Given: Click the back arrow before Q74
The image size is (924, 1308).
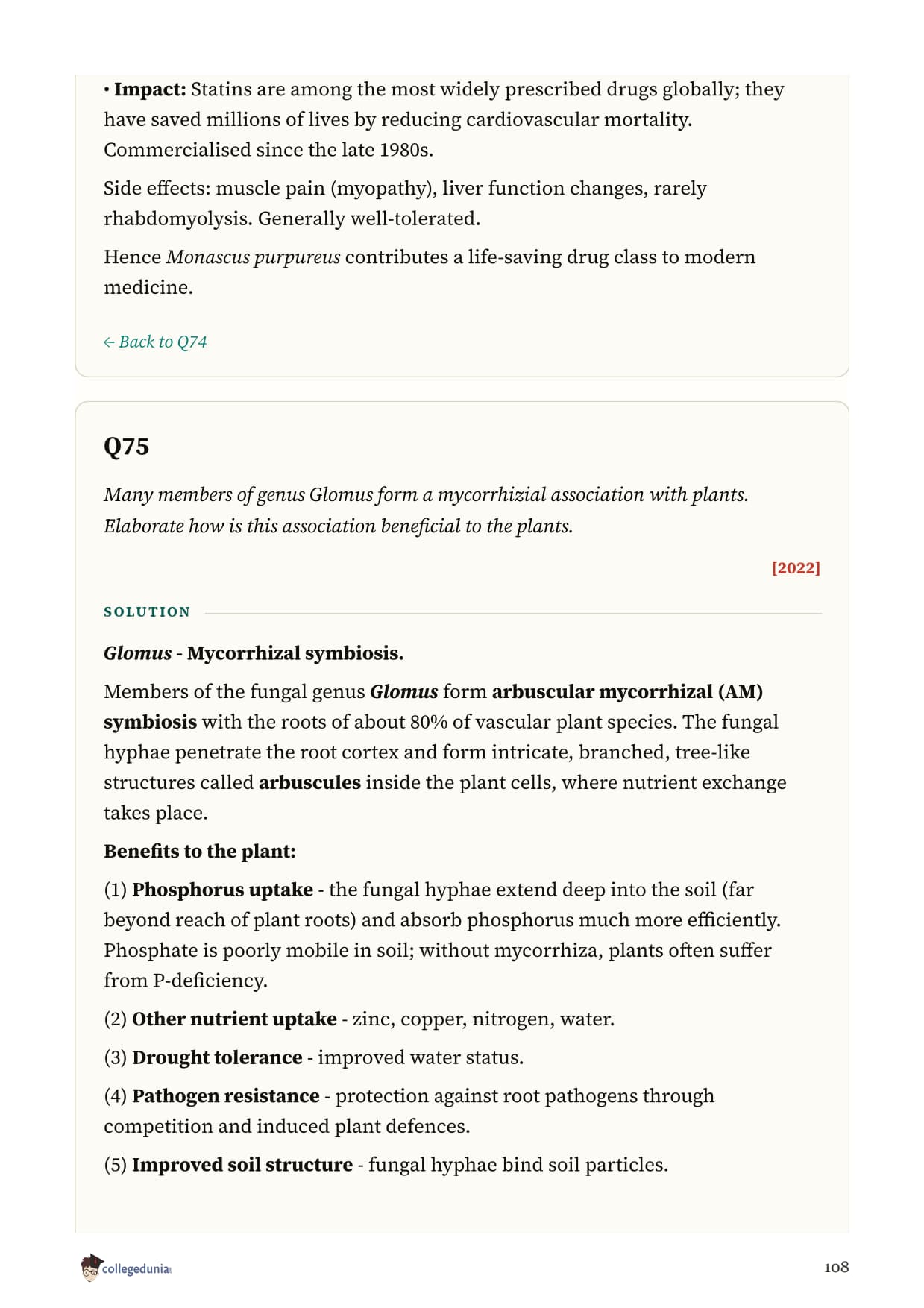Looking at the screenshot, I should click(x=109, y=342).
